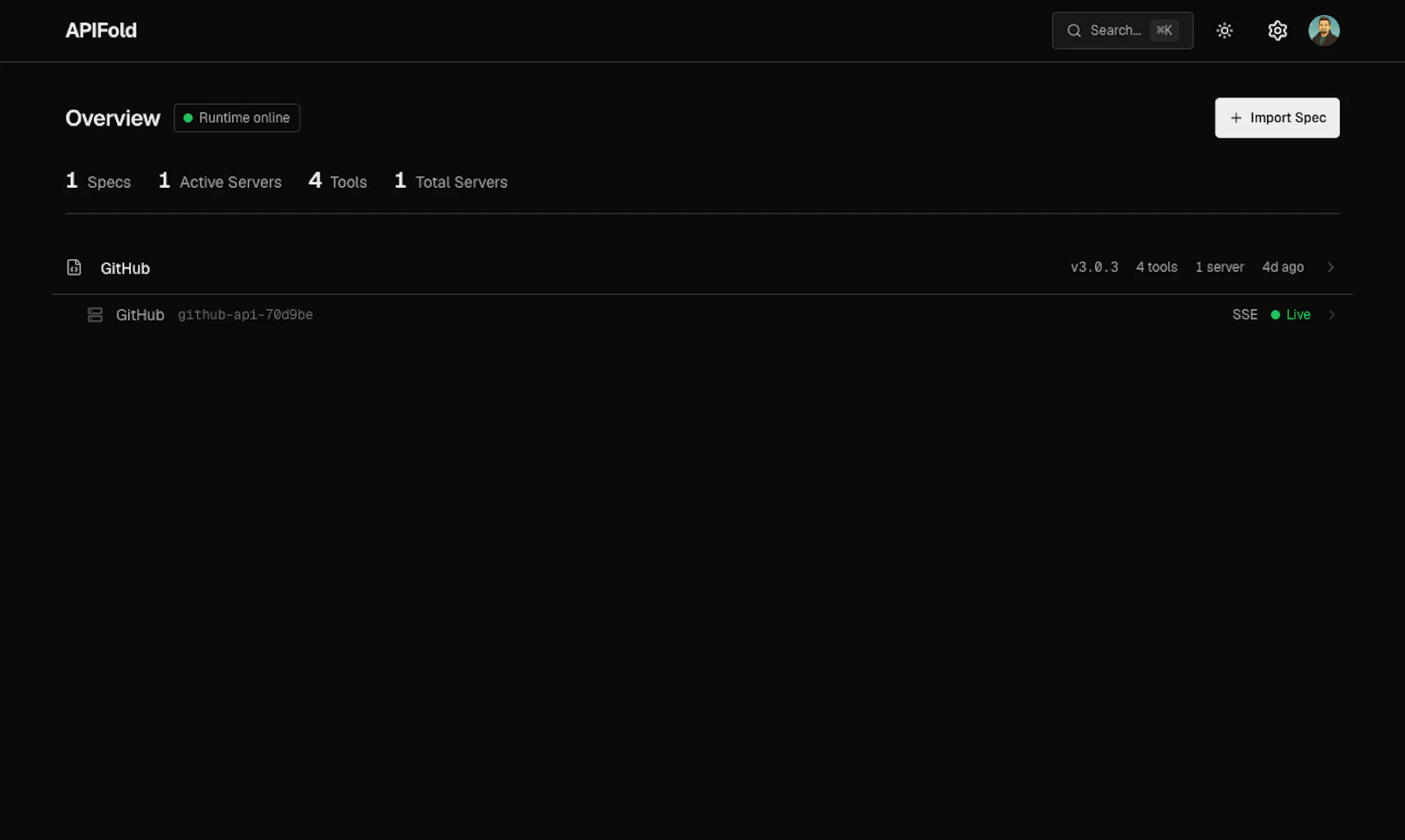Click the Active Servers stat counter
Image resolution: width=1405 pixels, height=840 pixels.
pyautogui.click(x=220, y=182)
